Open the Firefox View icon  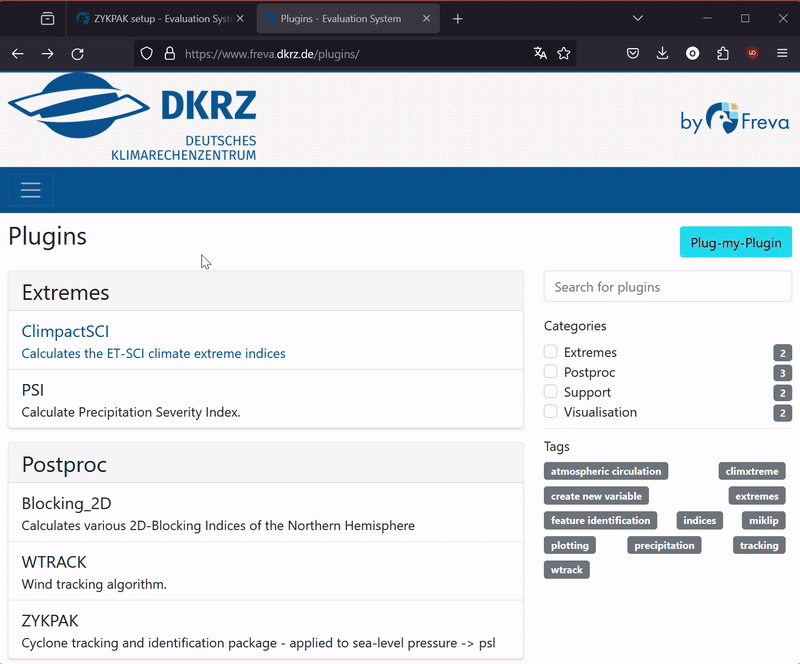click(47, 19)
